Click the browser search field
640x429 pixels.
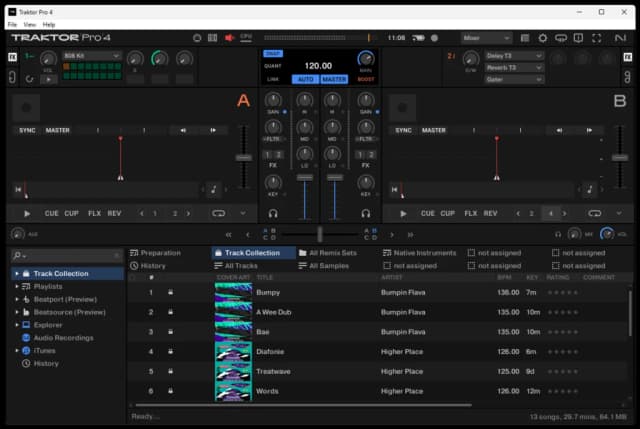[67, 256]
